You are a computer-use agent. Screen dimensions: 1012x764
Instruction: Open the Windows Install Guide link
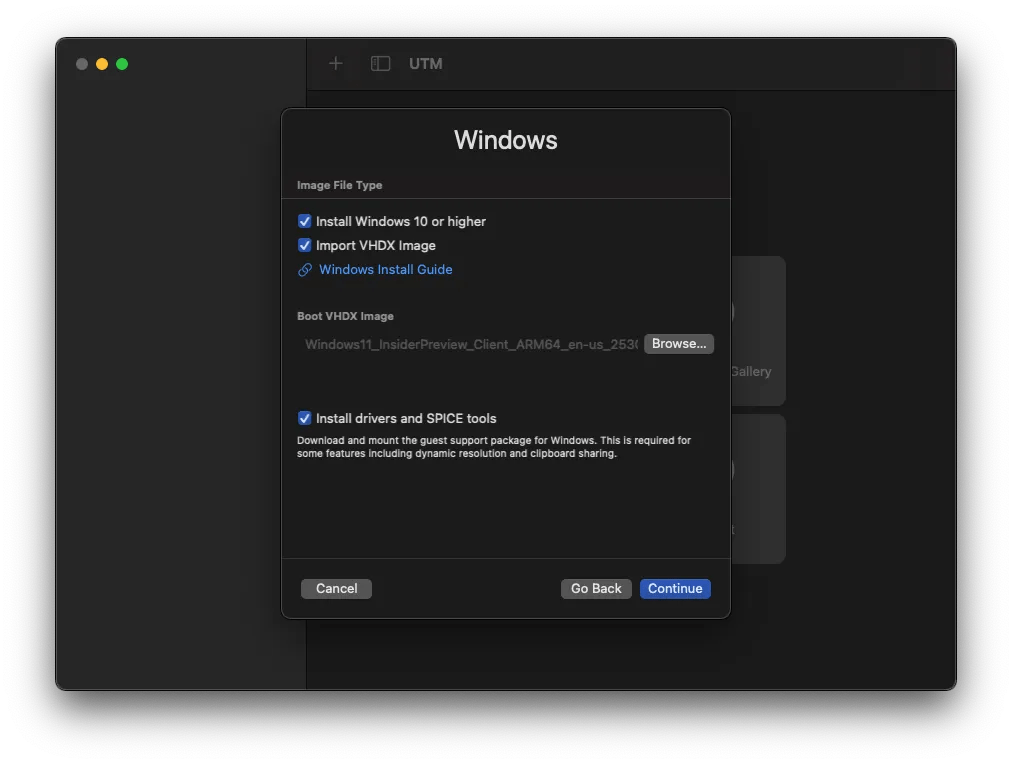385,269
